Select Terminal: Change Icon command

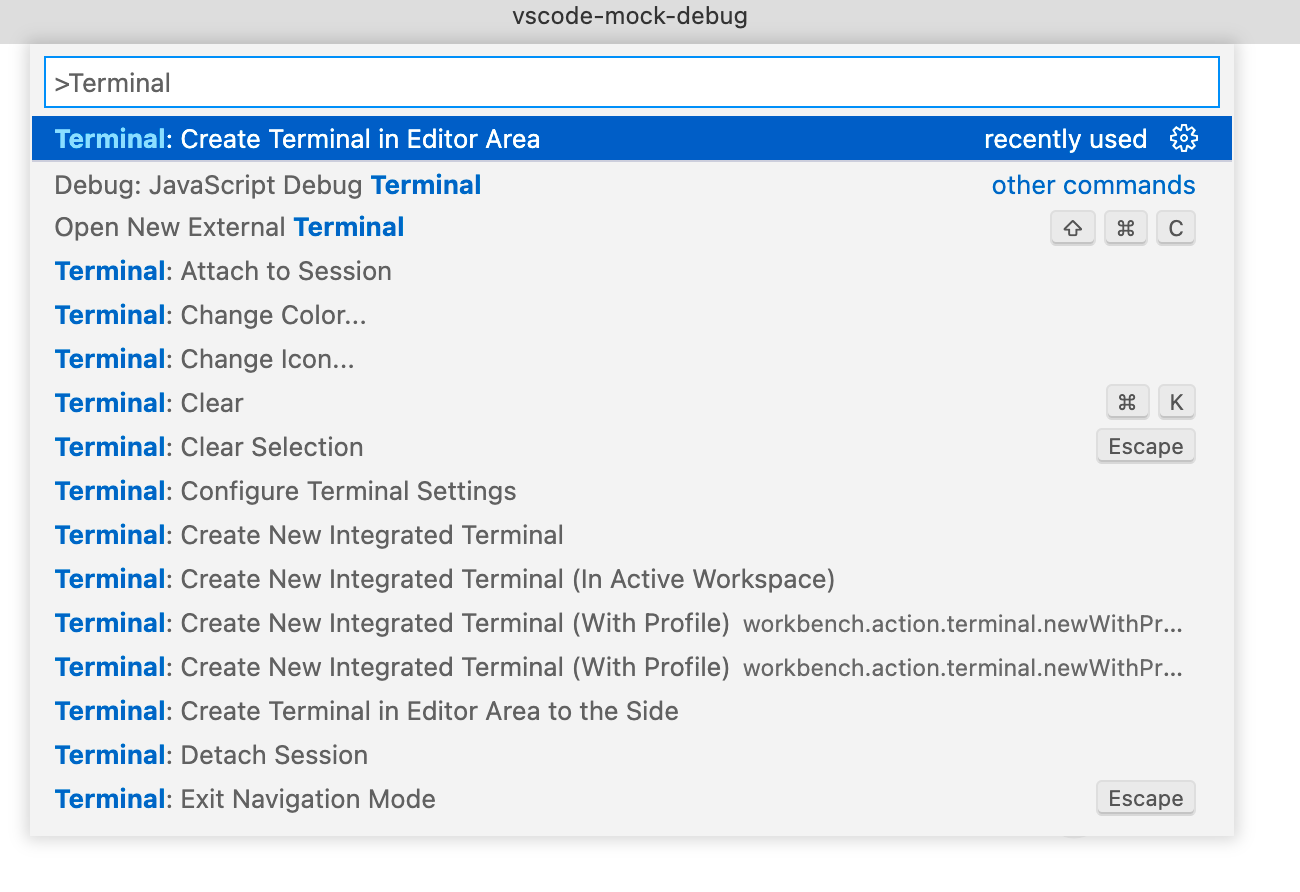(x=203, y=358)
